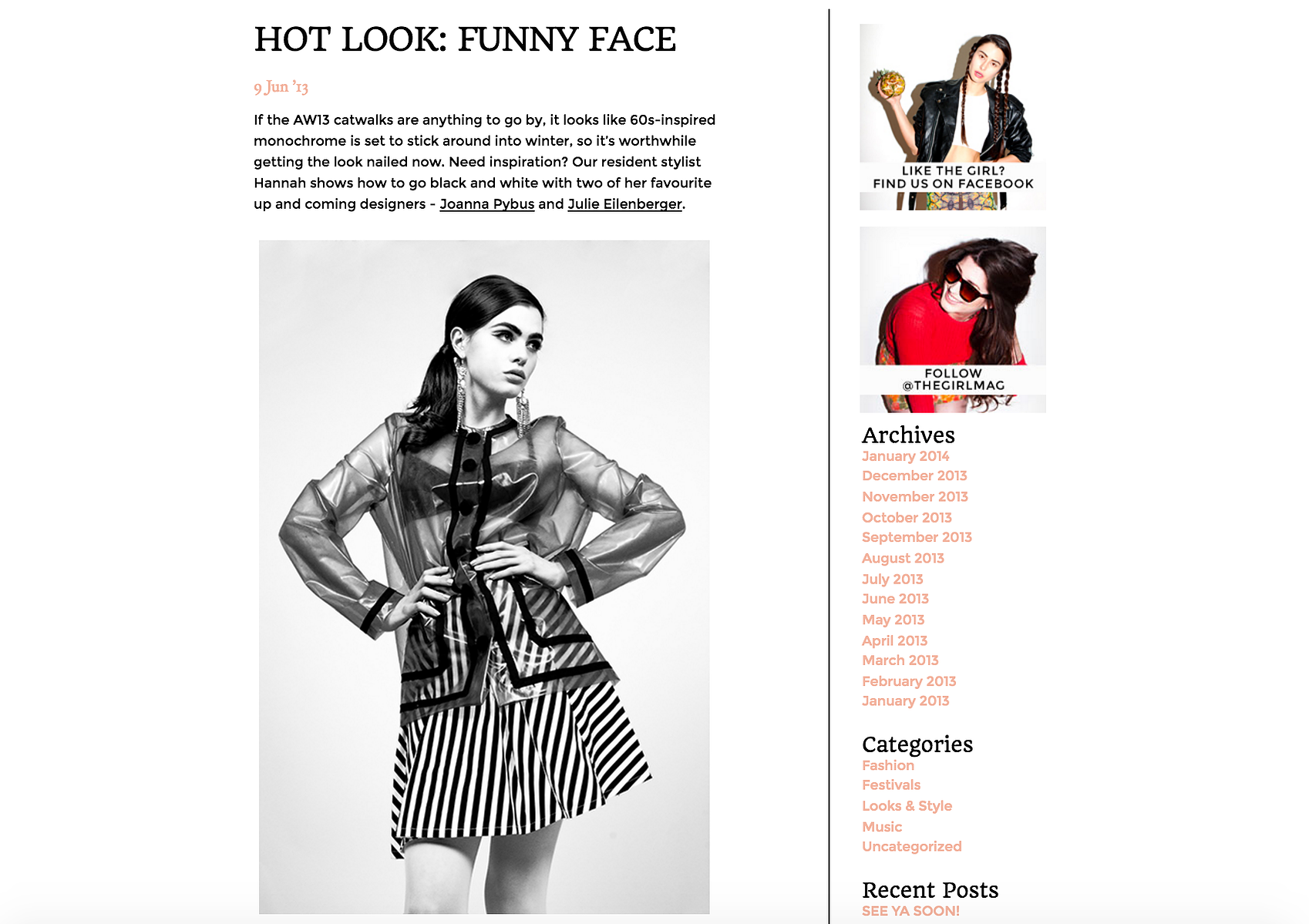
Task: Click the Follow @THEGIRLMAG banner image
Action: tap(952, 320)
